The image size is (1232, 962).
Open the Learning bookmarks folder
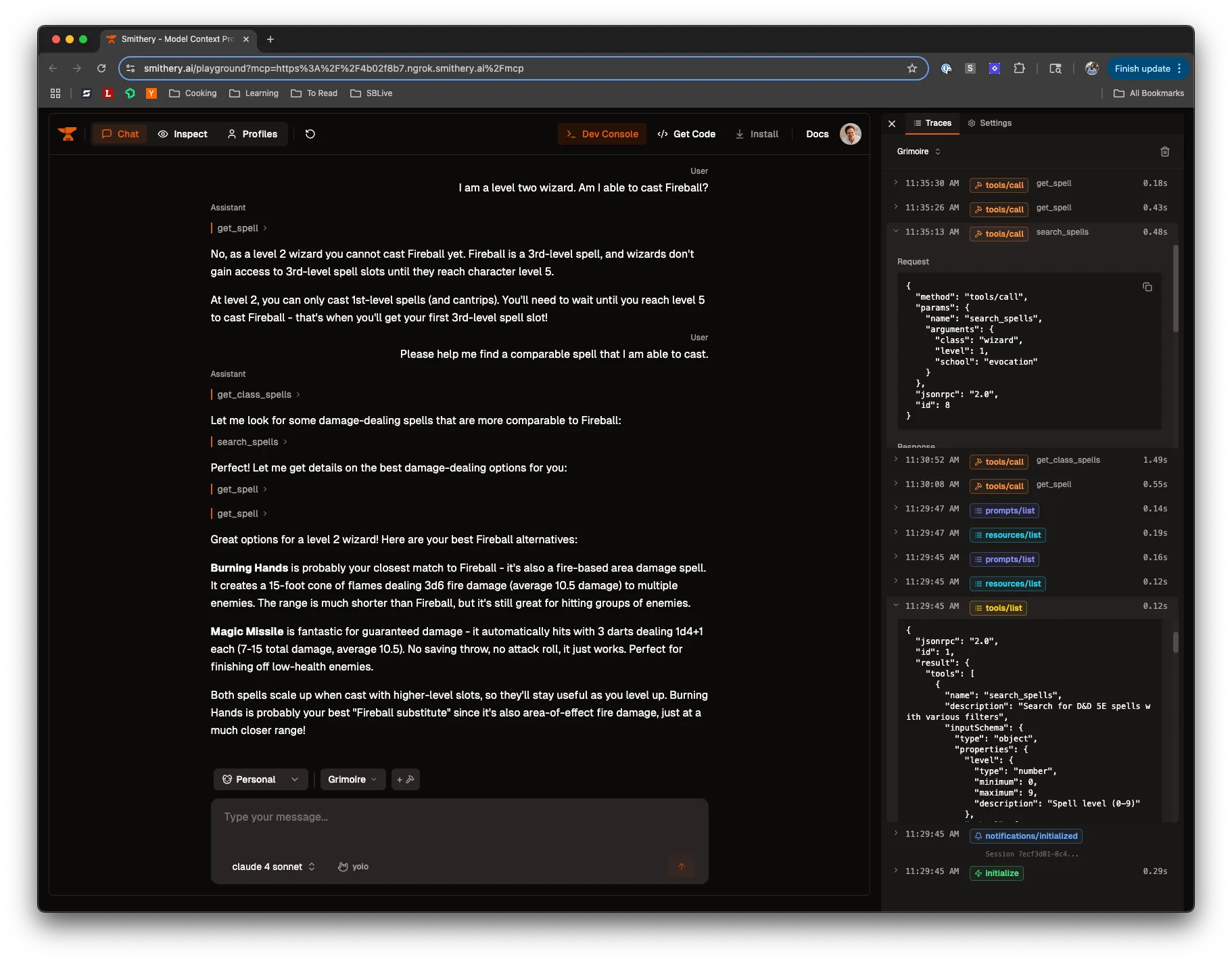[254, 93]
